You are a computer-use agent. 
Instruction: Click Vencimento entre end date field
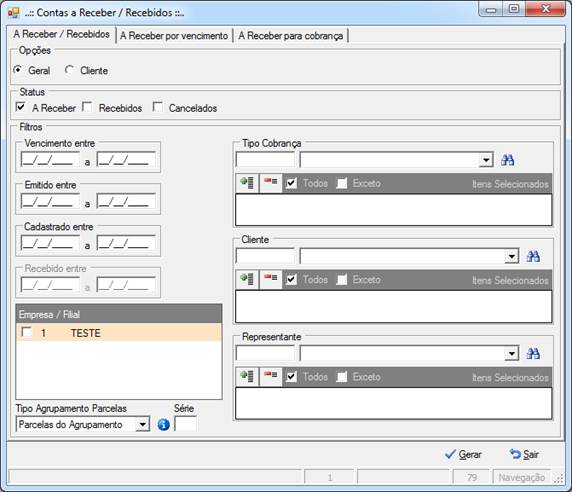[x=126, y=159]
